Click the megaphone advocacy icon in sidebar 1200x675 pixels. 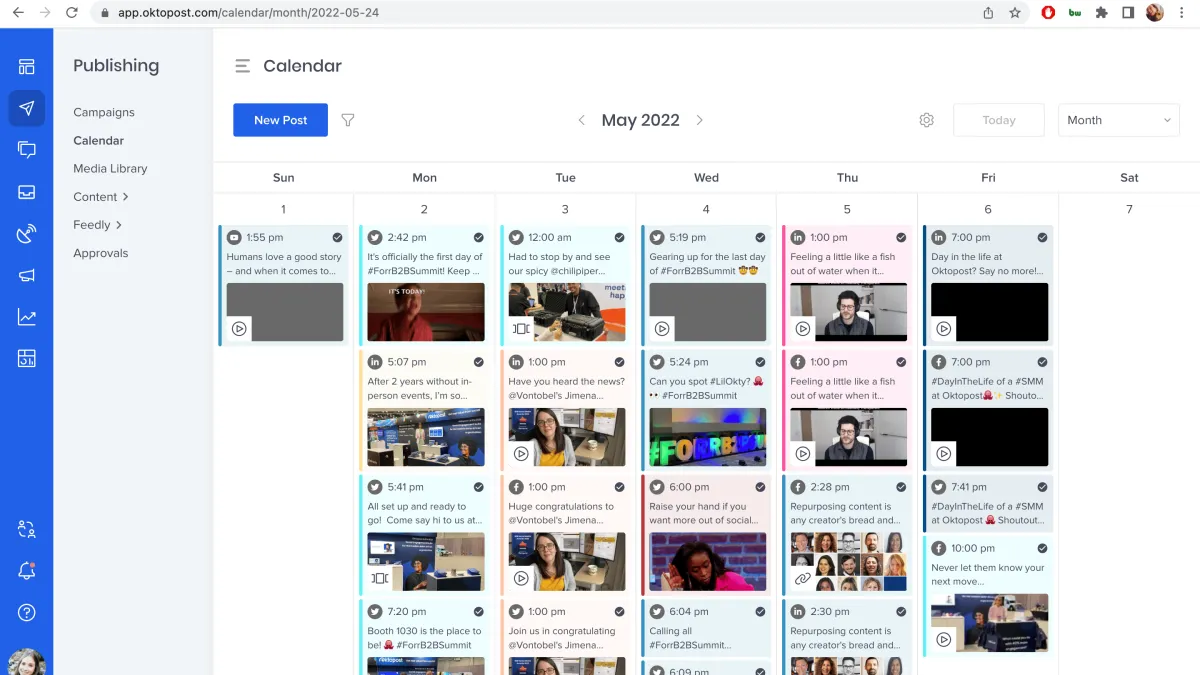pos(26,276)
